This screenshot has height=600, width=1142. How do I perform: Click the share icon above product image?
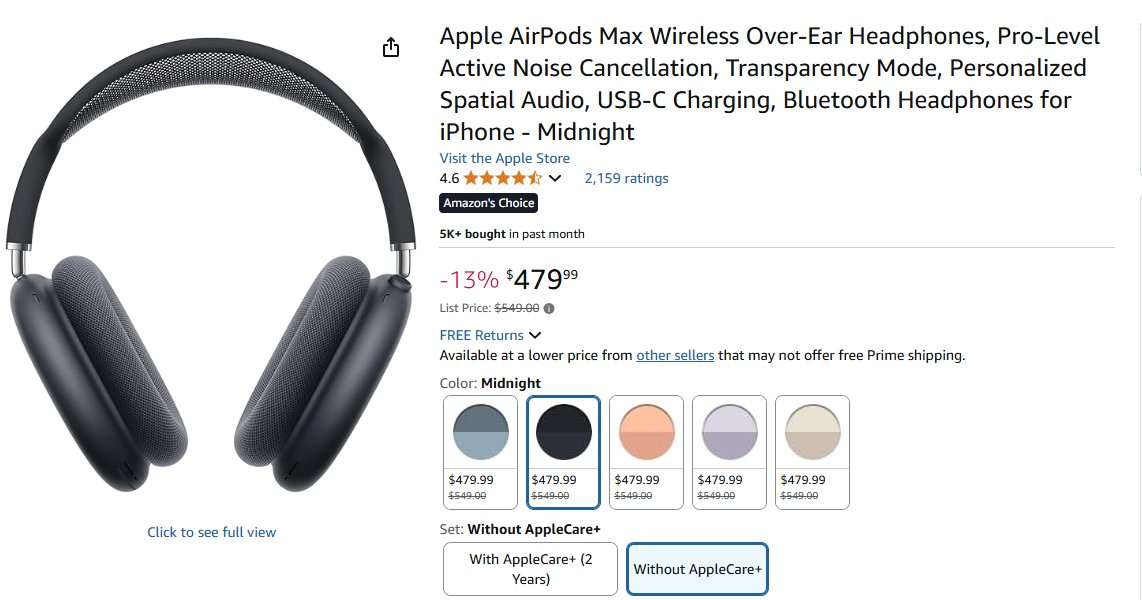point(391,47)
